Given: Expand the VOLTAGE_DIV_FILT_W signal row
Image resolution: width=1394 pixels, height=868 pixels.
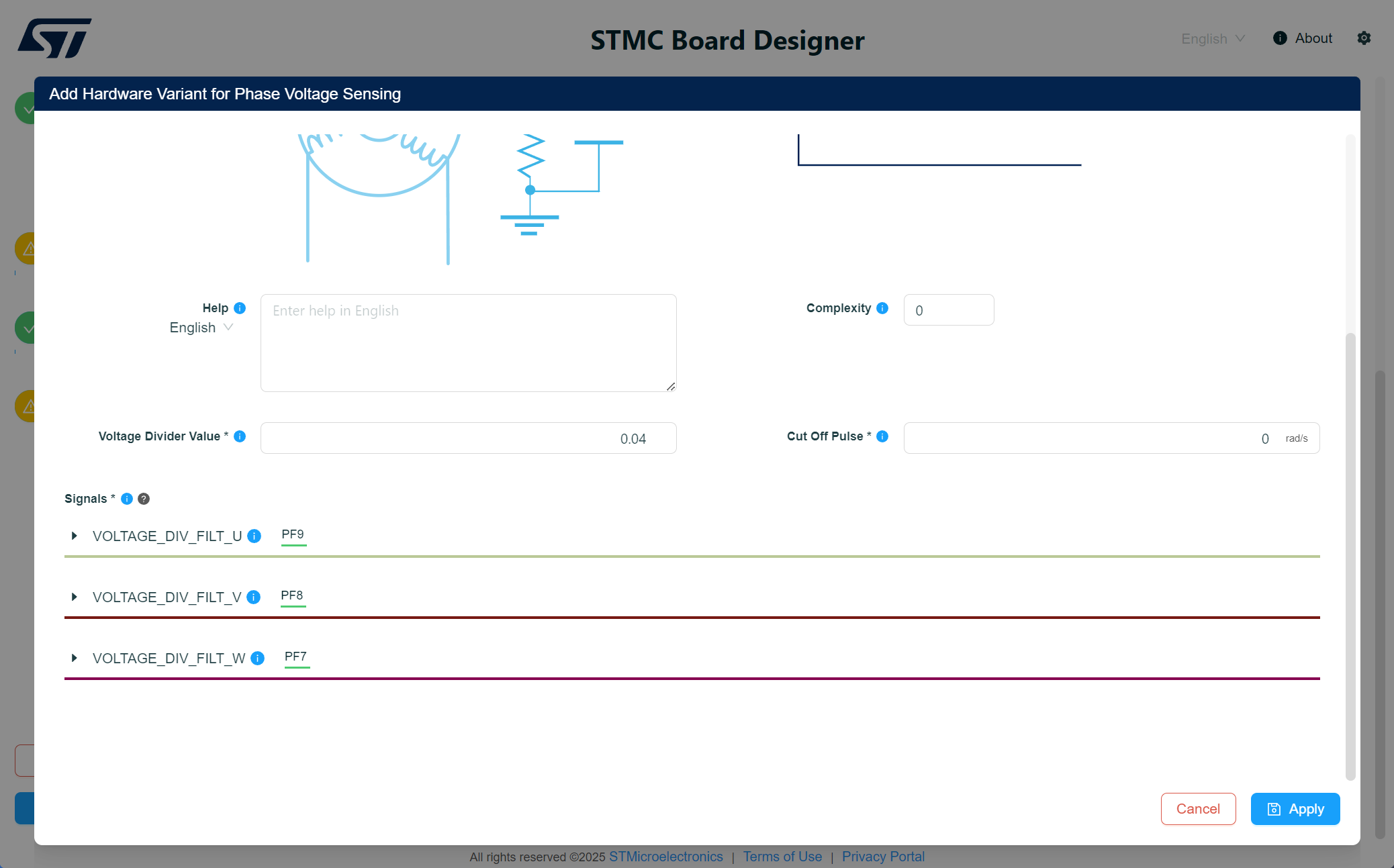Looking at the screenshot, I should (74, 658).
